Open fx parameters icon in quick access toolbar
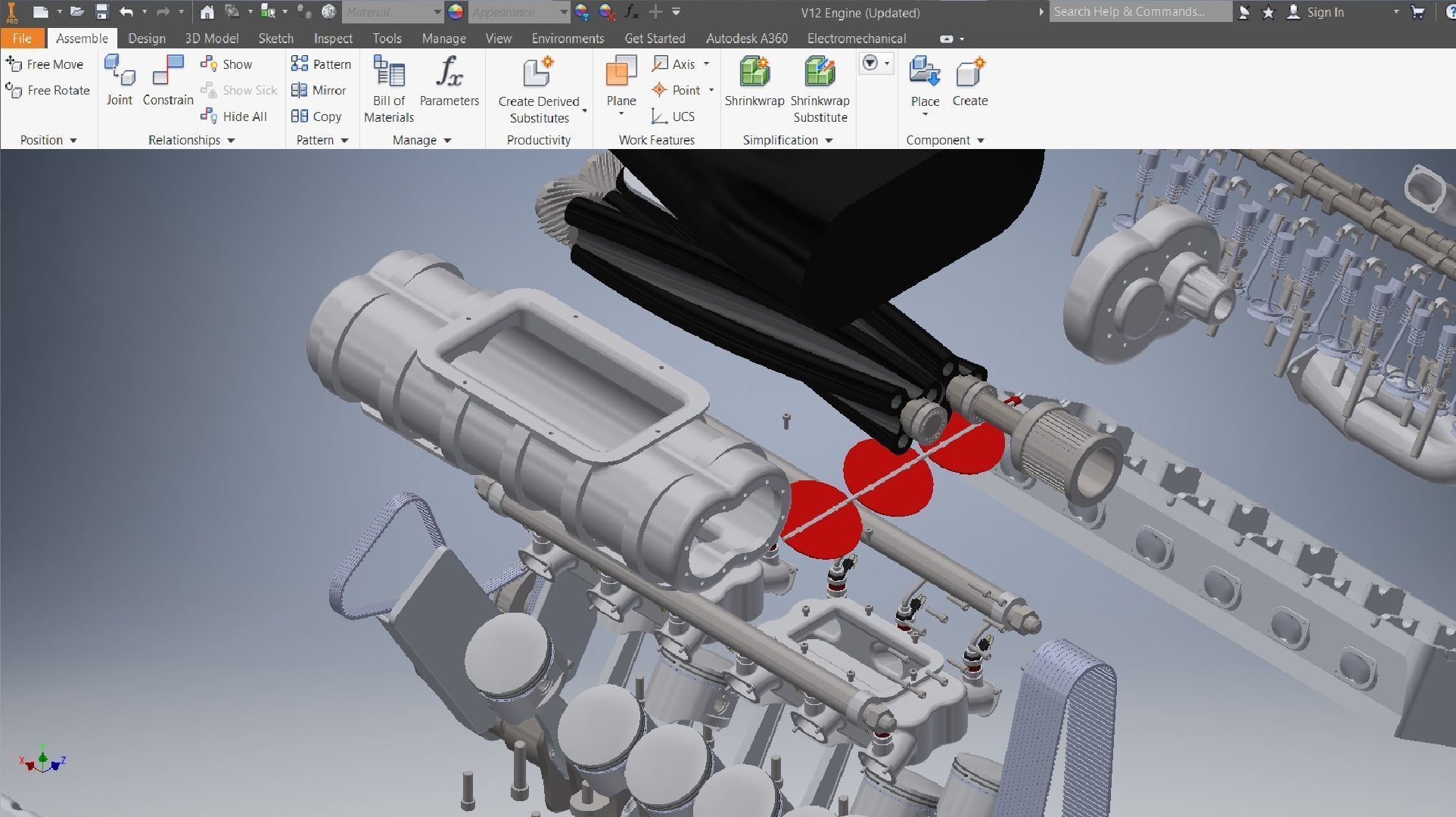 click(632, 12)
